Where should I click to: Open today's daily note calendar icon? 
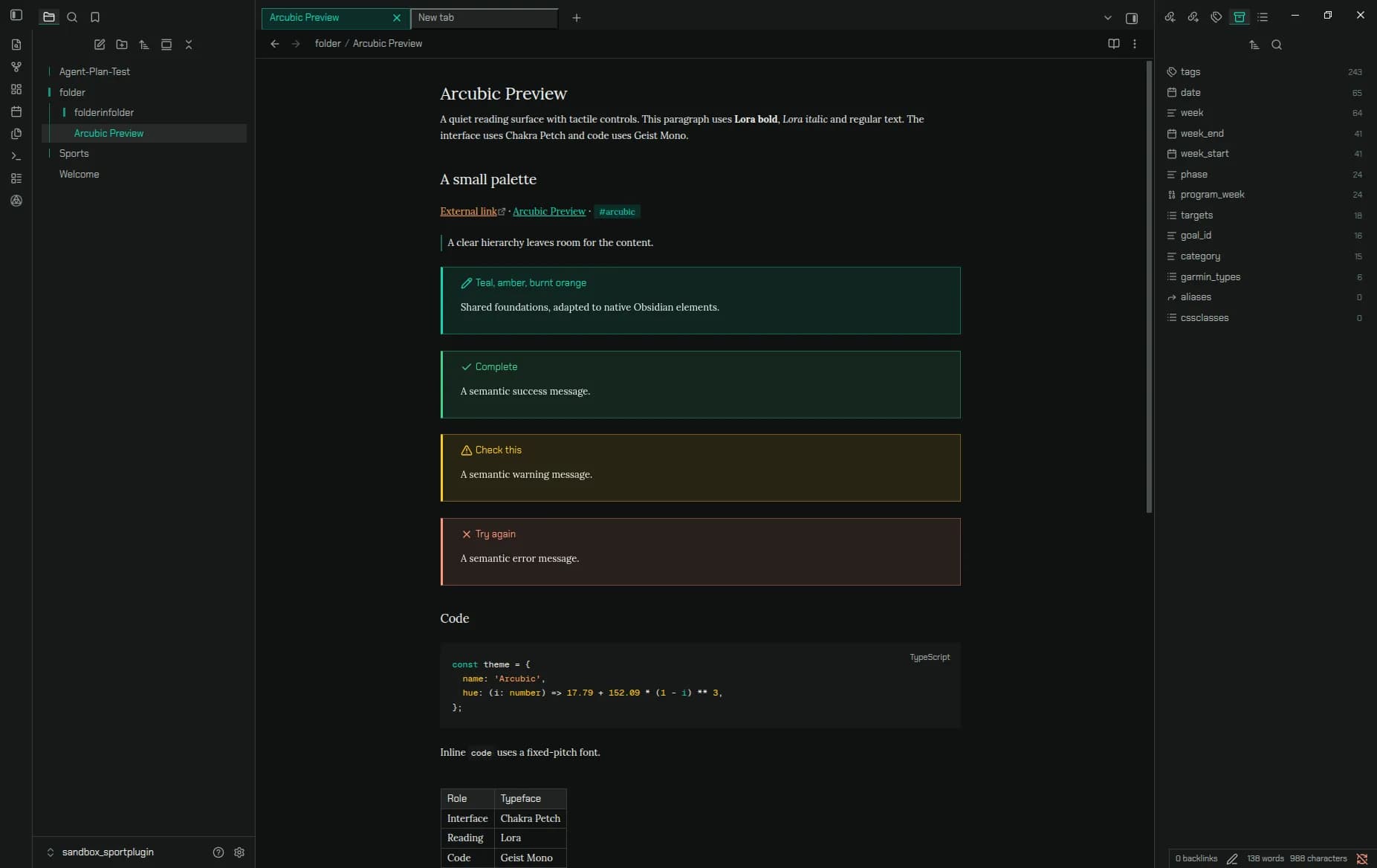16,111
